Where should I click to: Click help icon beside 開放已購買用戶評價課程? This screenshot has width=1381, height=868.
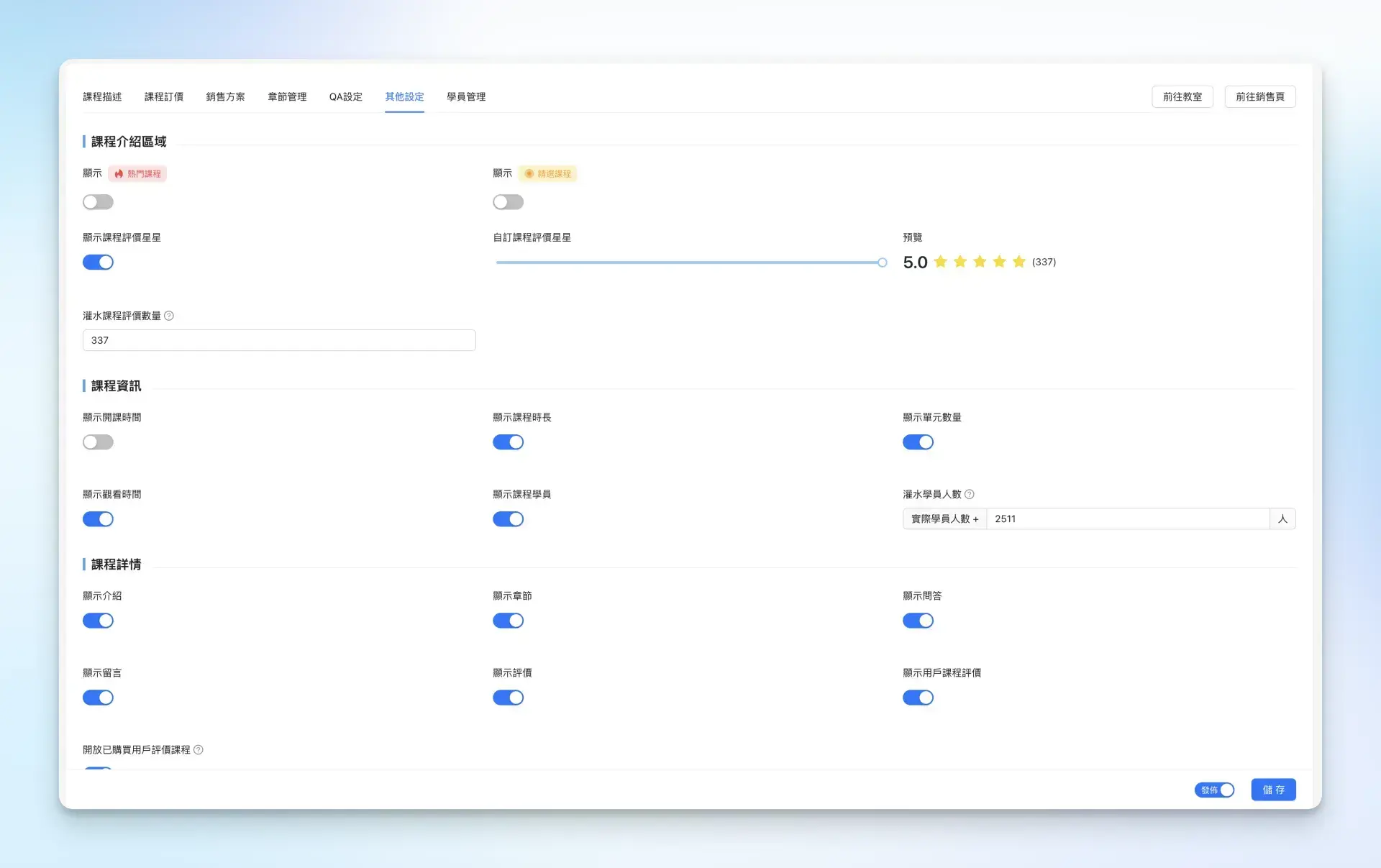point(199,749)
